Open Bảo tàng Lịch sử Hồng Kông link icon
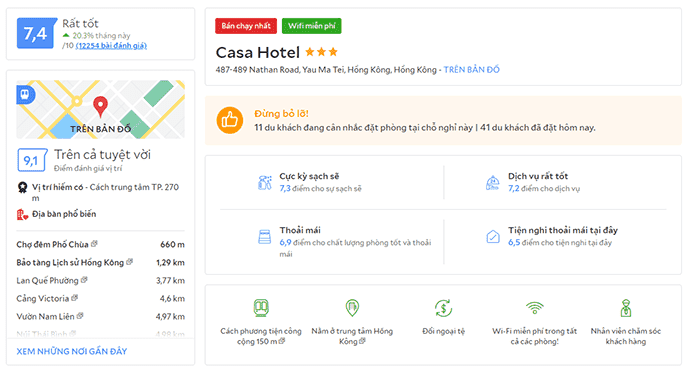690x373 pixels. (129, 262)
